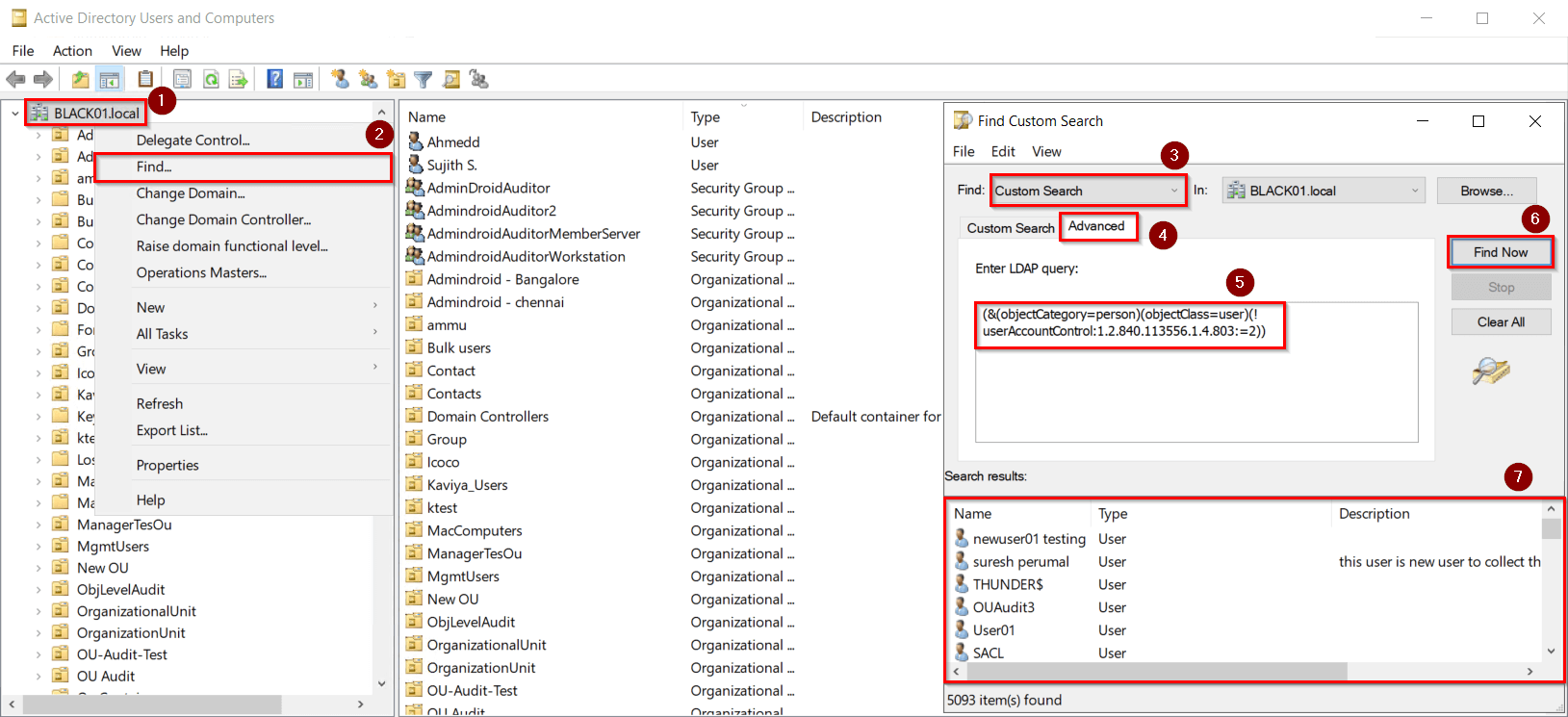
Task: Collapse the BLACK01.local tree node
Action: pyautogui.click(x=14, y=114)
